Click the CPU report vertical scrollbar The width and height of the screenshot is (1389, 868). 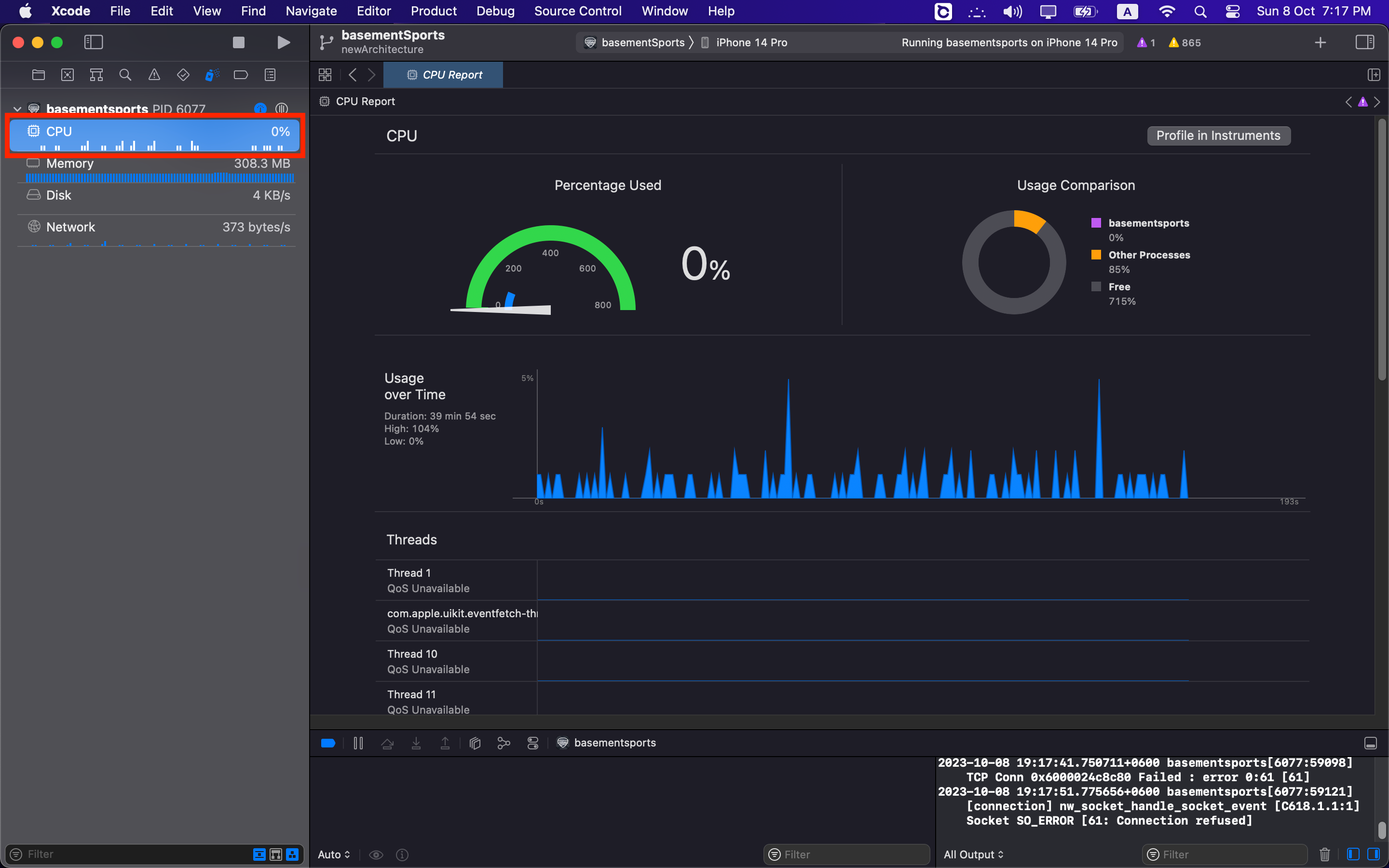[x=1382, y=250]
